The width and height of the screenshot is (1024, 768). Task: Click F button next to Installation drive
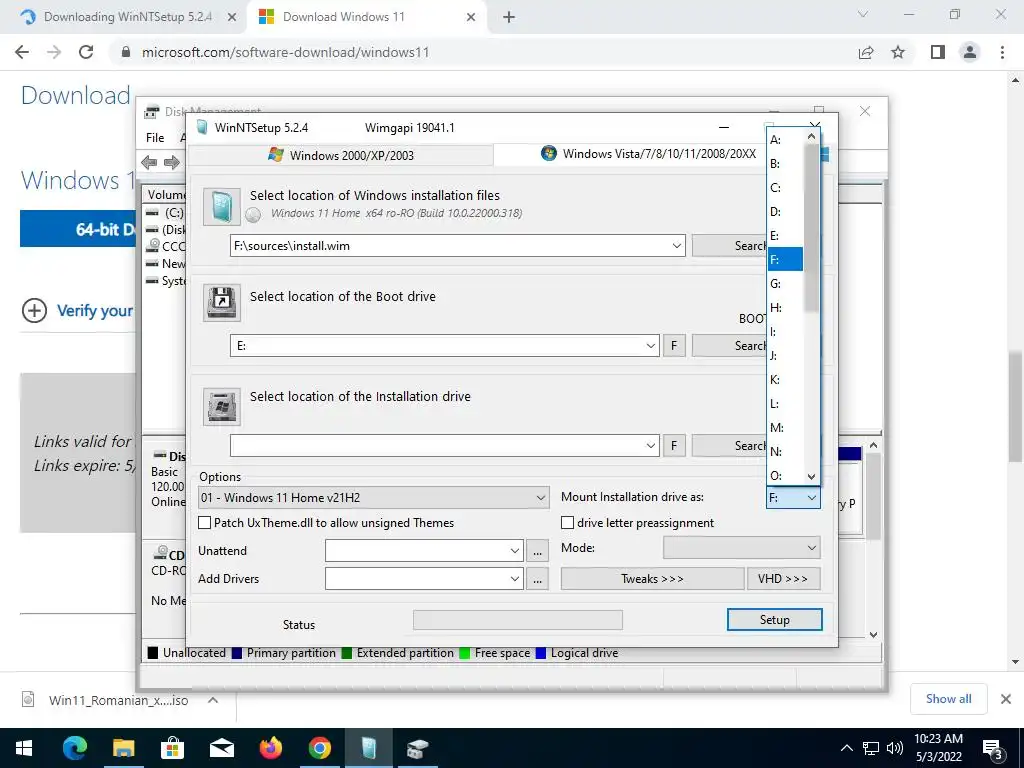coord(674,446)
